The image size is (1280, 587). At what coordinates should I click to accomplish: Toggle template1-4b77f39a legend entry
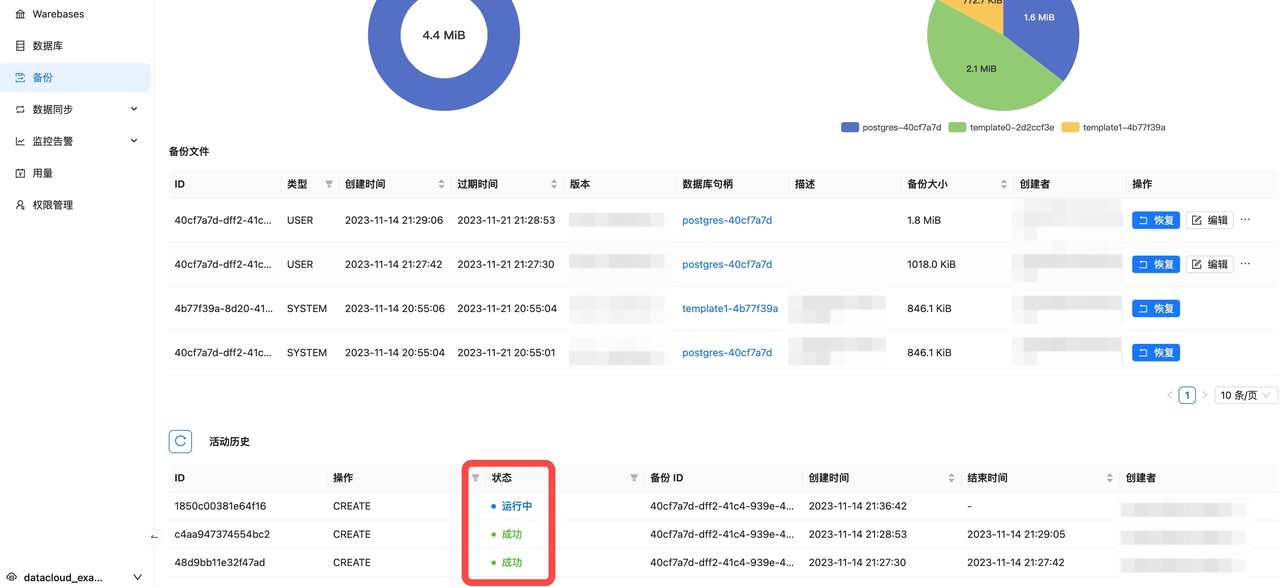(1113, 128)
